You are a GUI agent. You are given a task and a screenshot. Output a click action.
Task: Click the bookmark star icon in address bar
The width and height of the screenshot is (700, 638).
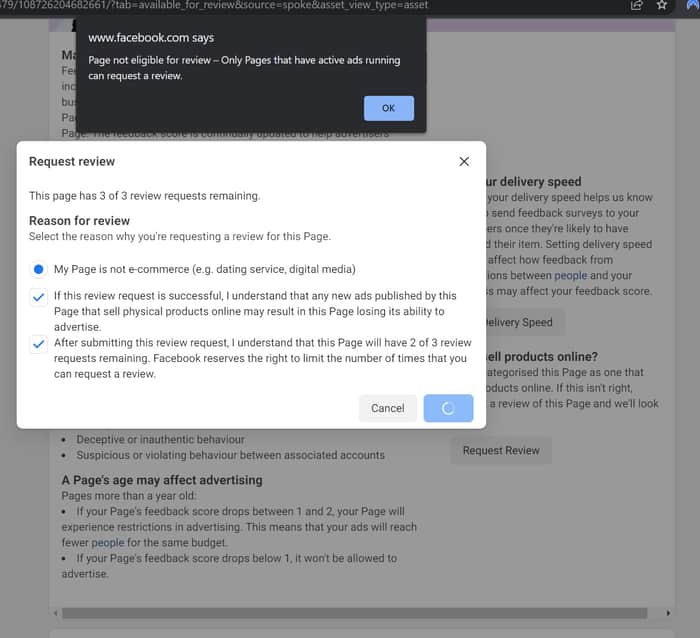click(x=662, y=5)
